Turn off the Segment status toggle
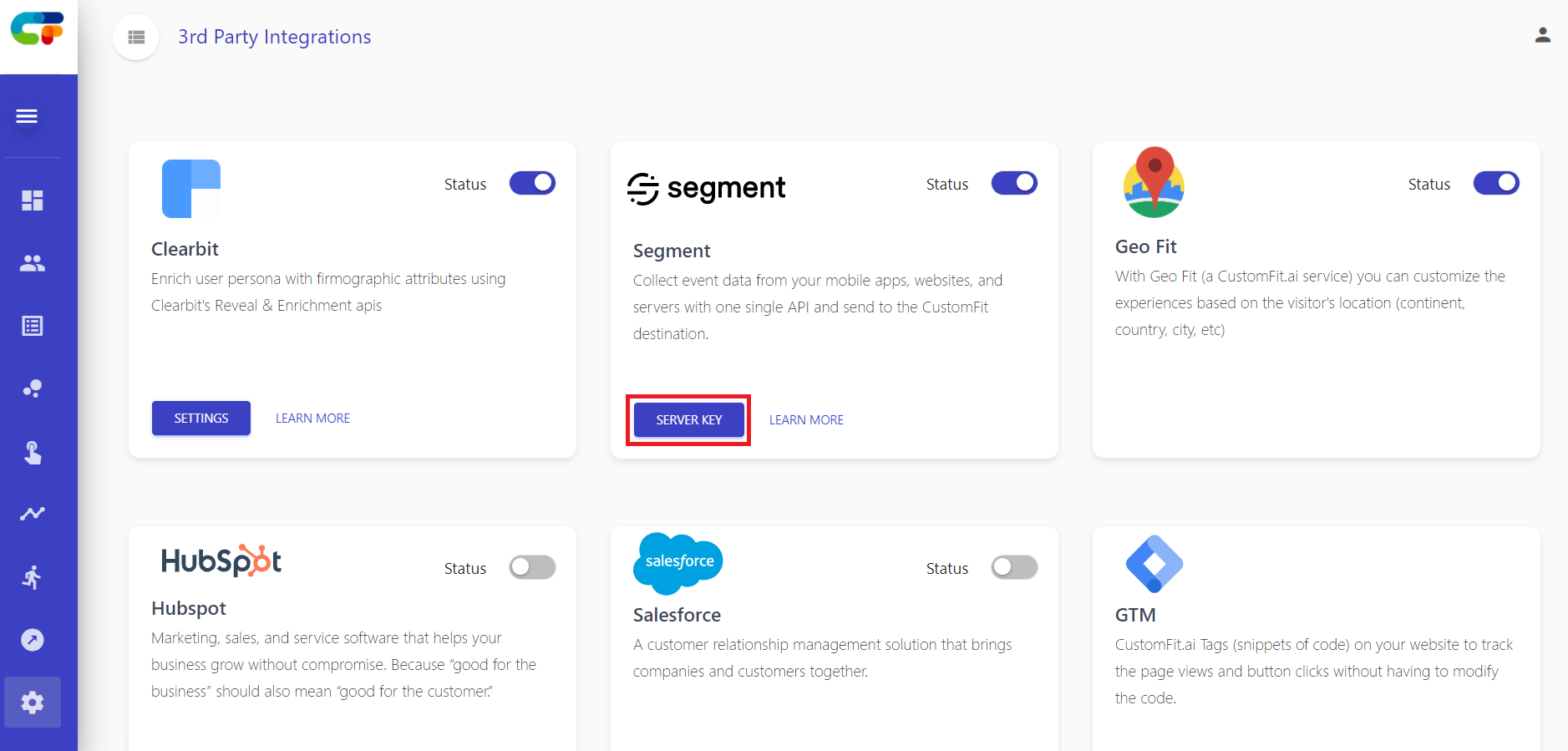This screenshot has height=751, width=1568. pos(1015,183)
